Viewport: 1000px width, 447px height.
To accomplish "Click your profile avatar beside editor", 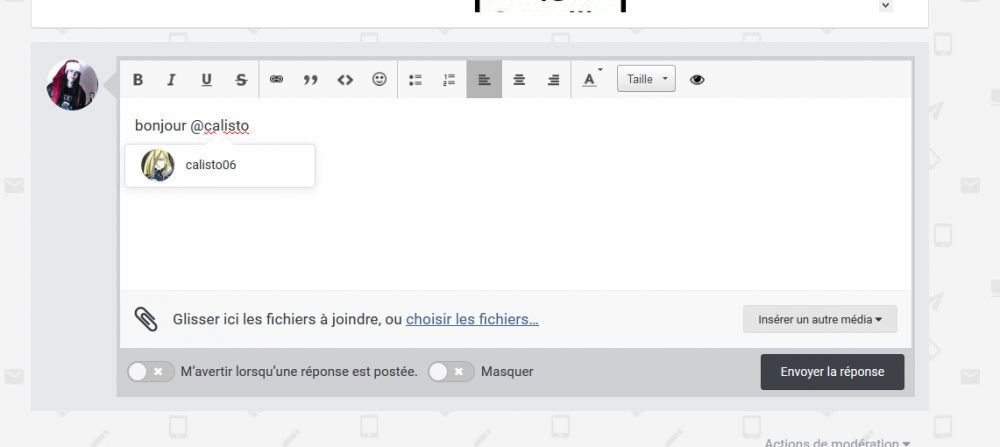I will [x=73, y=85].
